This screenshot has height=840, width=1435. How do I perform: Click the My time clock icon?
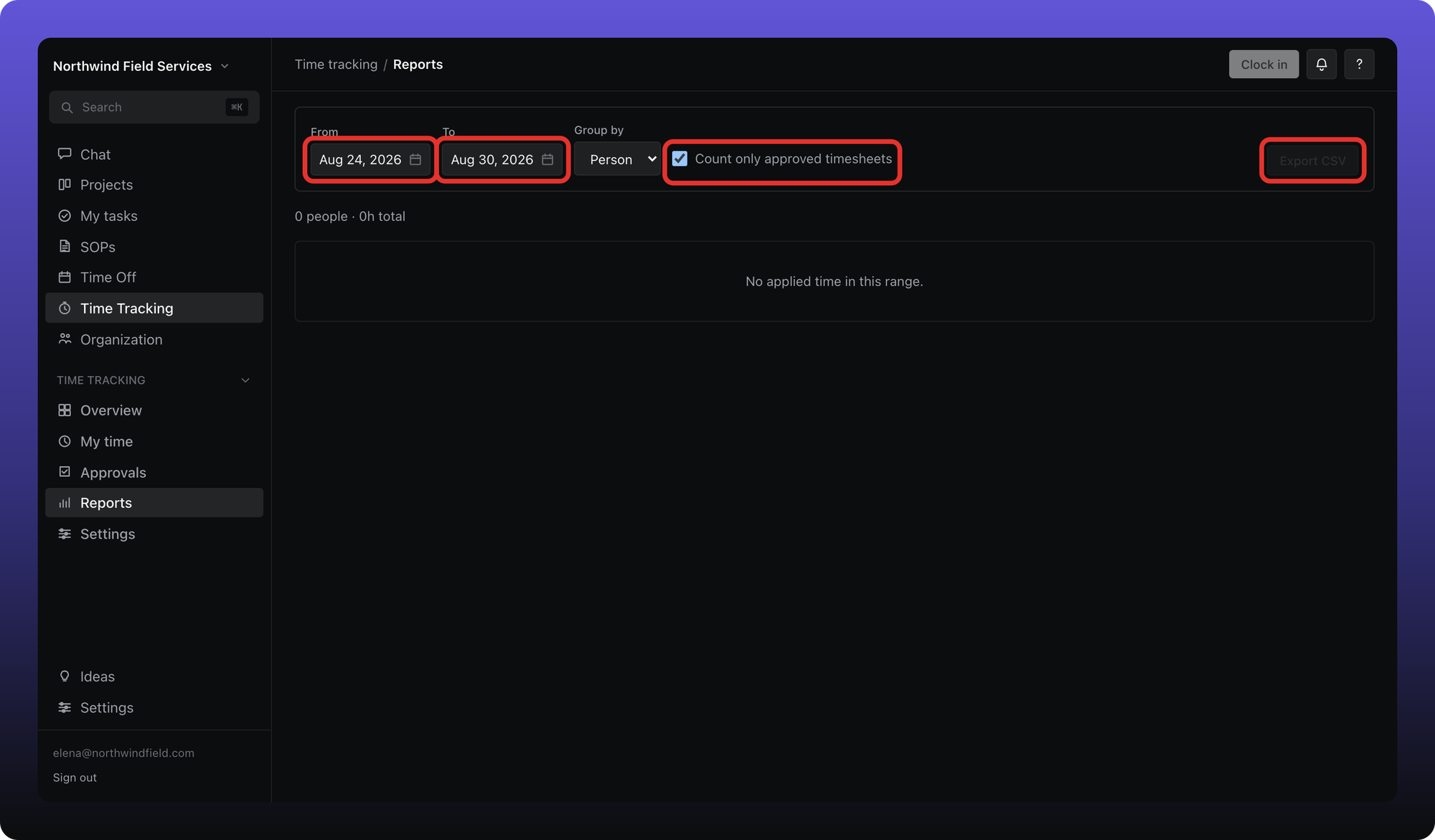point(65,441)
